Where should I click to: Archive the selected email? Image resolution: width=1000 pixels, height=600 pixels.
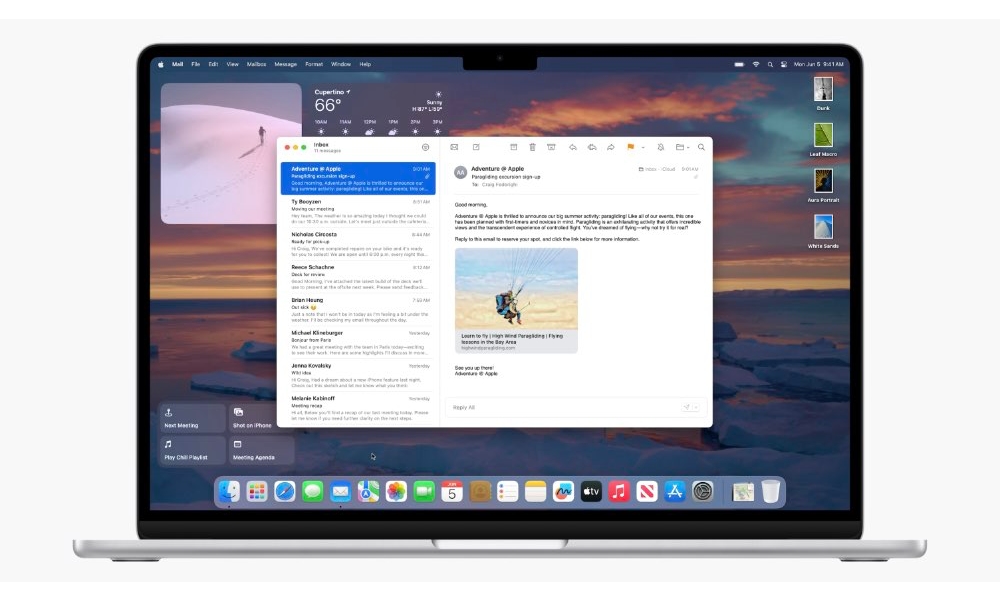click(513, 147)
